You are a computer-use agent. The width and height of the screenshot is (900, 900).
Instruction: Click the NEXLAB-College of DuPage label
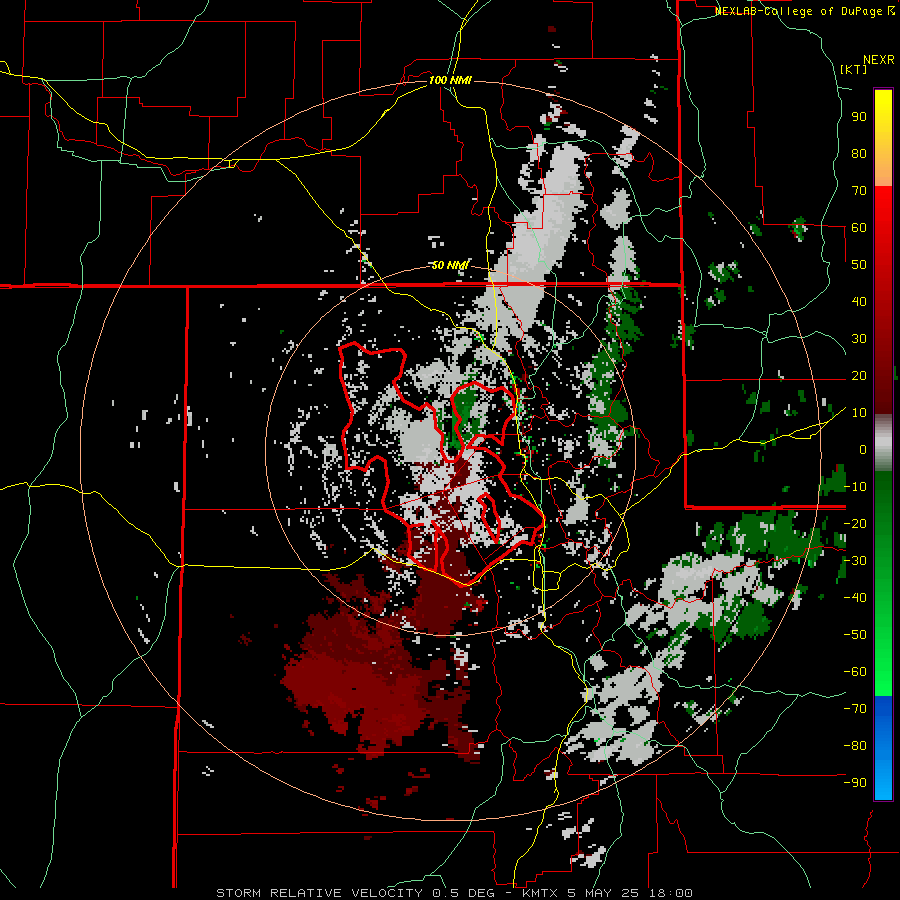click(x=805, y=11)
